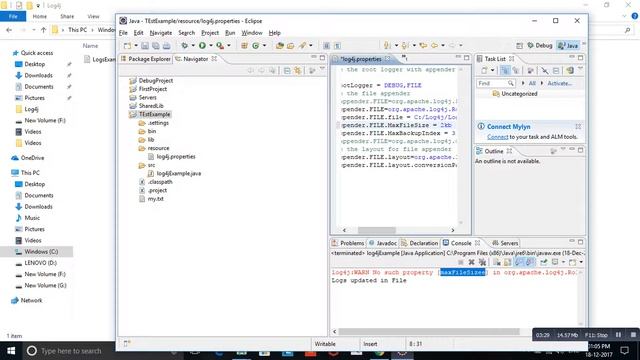The image size is (640, 360).
Task: Click New Task icon in Task List
Action: coord(484,71)
